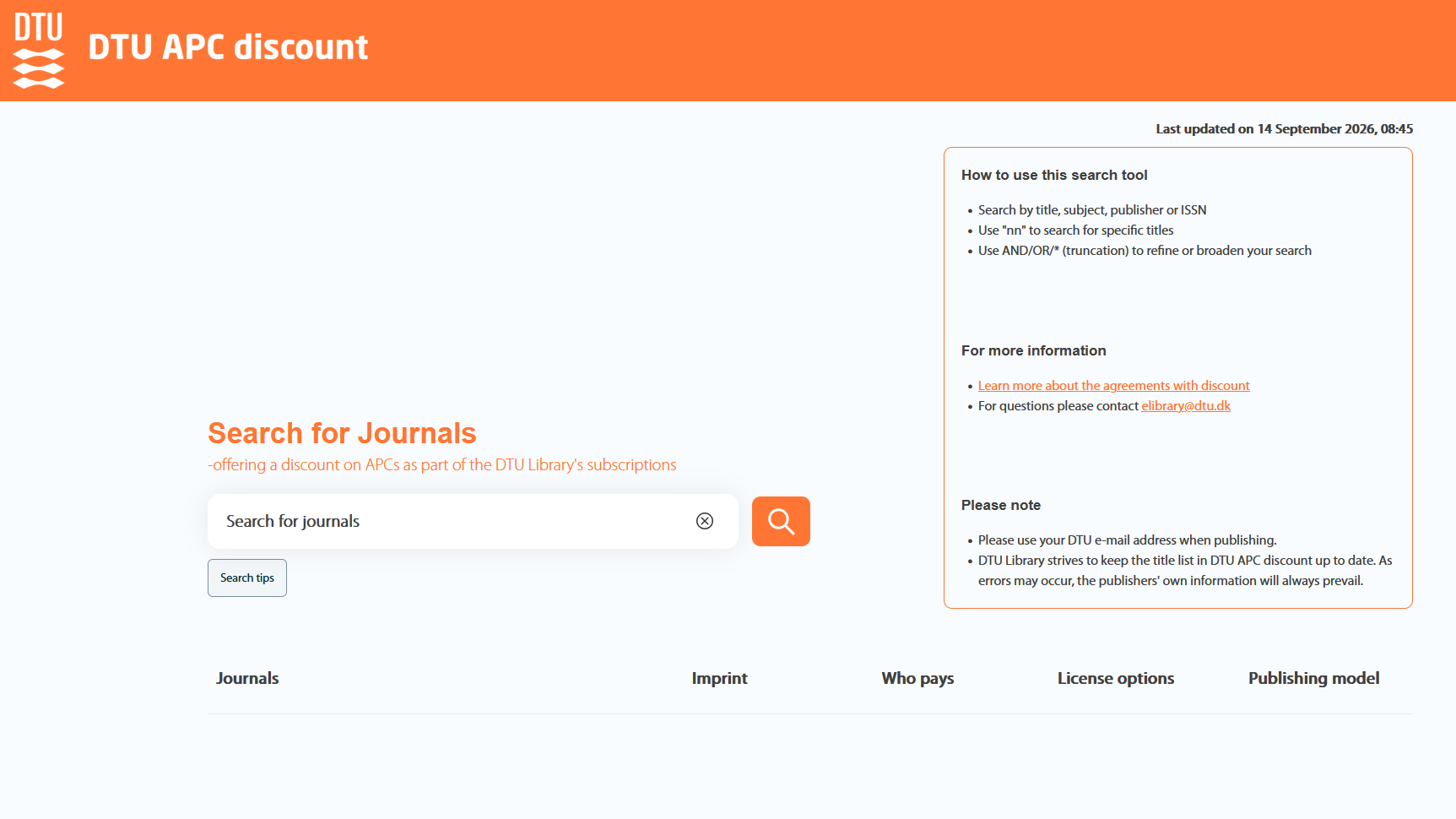1456x819 pixels.
Task: Click the Imprint column header
Action: pos(719,678)
